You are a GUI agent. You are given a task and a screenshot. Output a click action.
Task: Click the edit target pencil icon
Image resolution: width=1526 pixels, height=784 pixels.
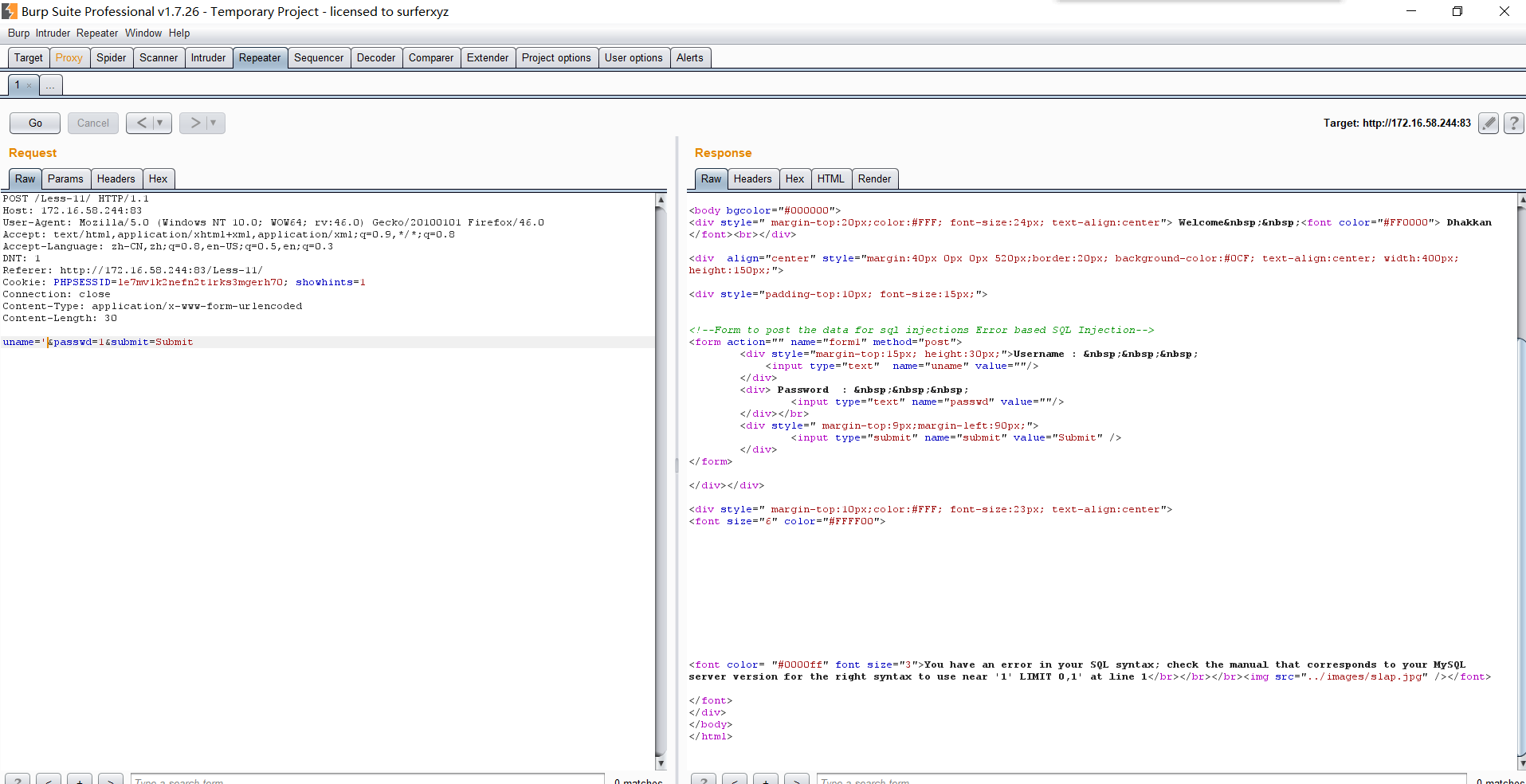(1489, 123)
